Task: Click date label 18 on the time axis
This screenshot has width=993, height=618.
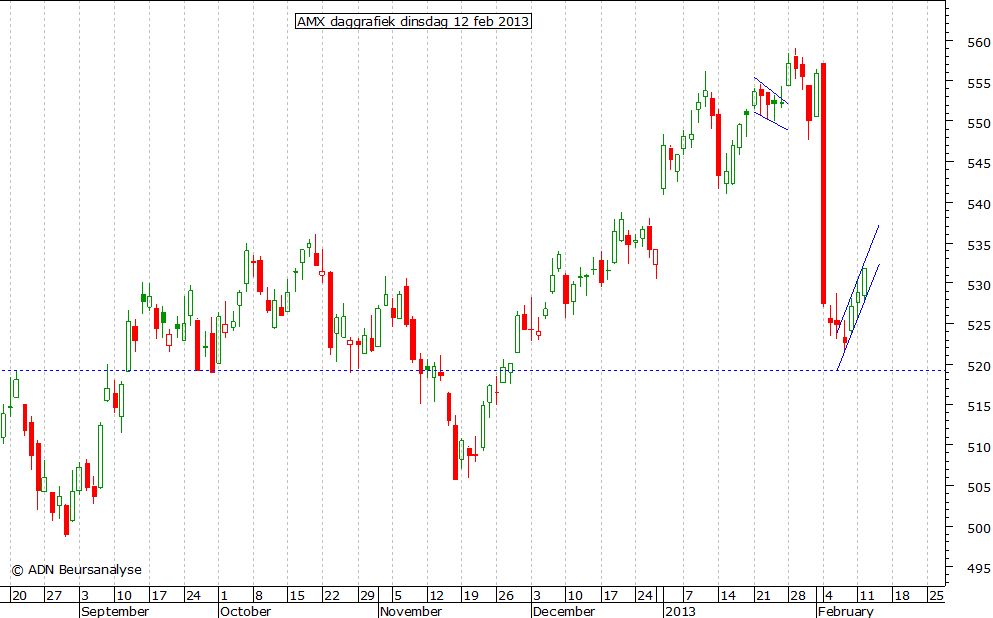Action: coord(902,595)
